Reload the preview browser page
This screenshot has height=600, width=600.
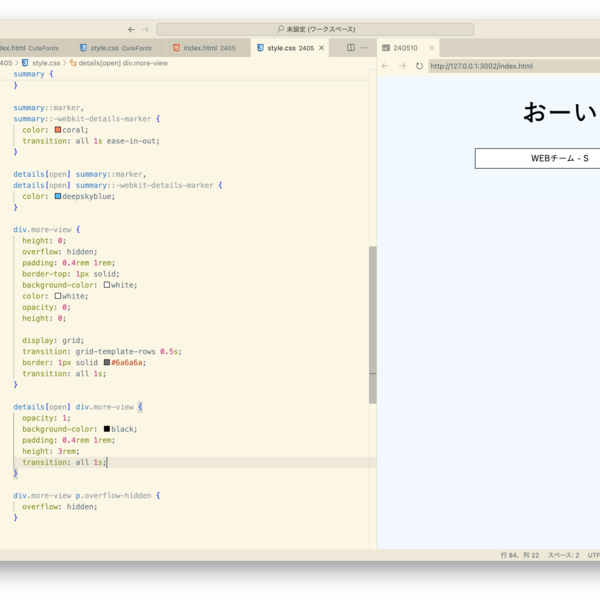419,66
